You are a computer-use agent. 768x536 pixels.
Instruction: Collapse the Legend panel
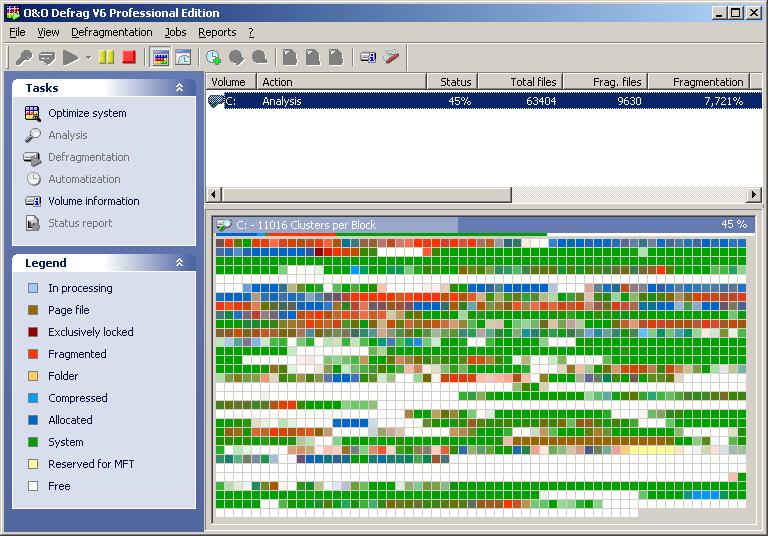point(179,263)
